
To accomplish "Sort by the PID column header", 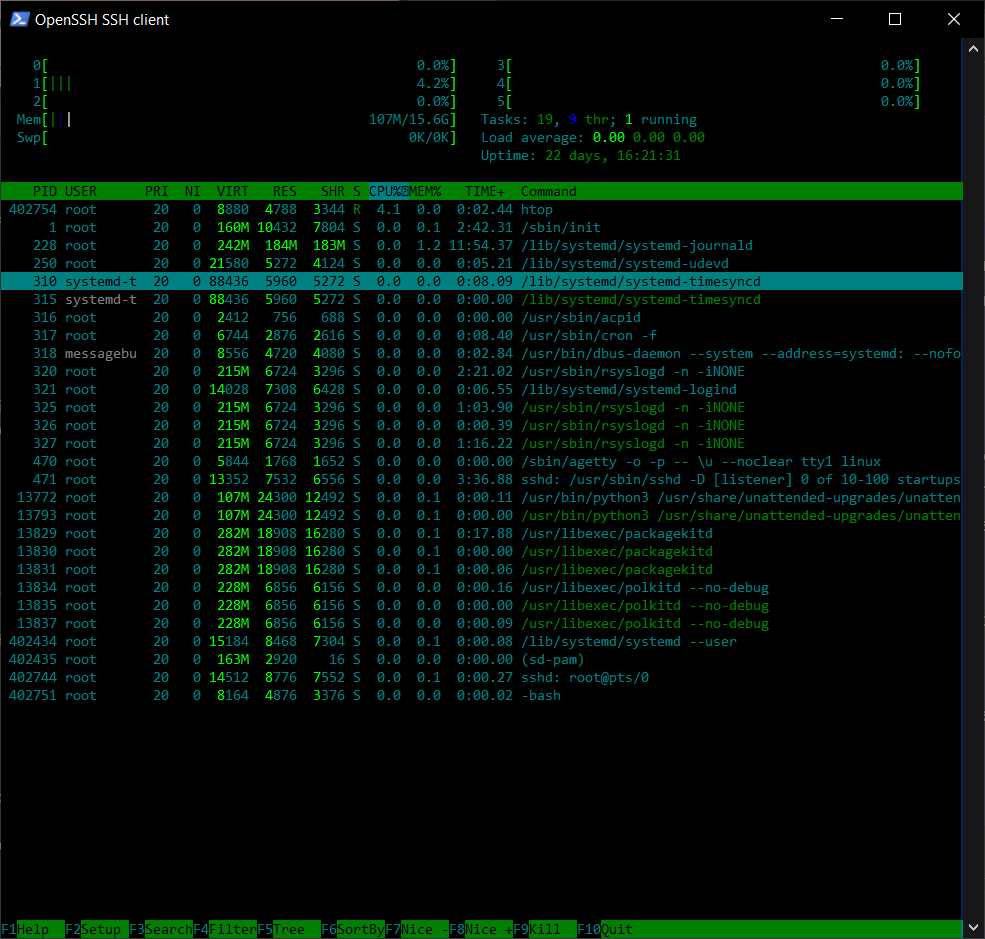I will coord(45,192).
